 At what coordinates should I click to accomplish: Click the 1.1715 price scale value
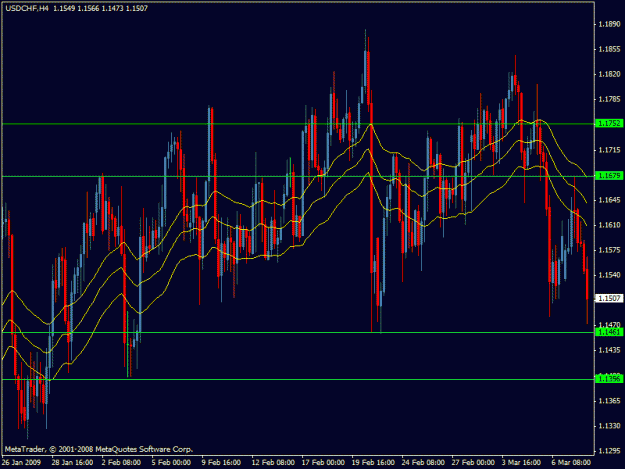point(609,150)
